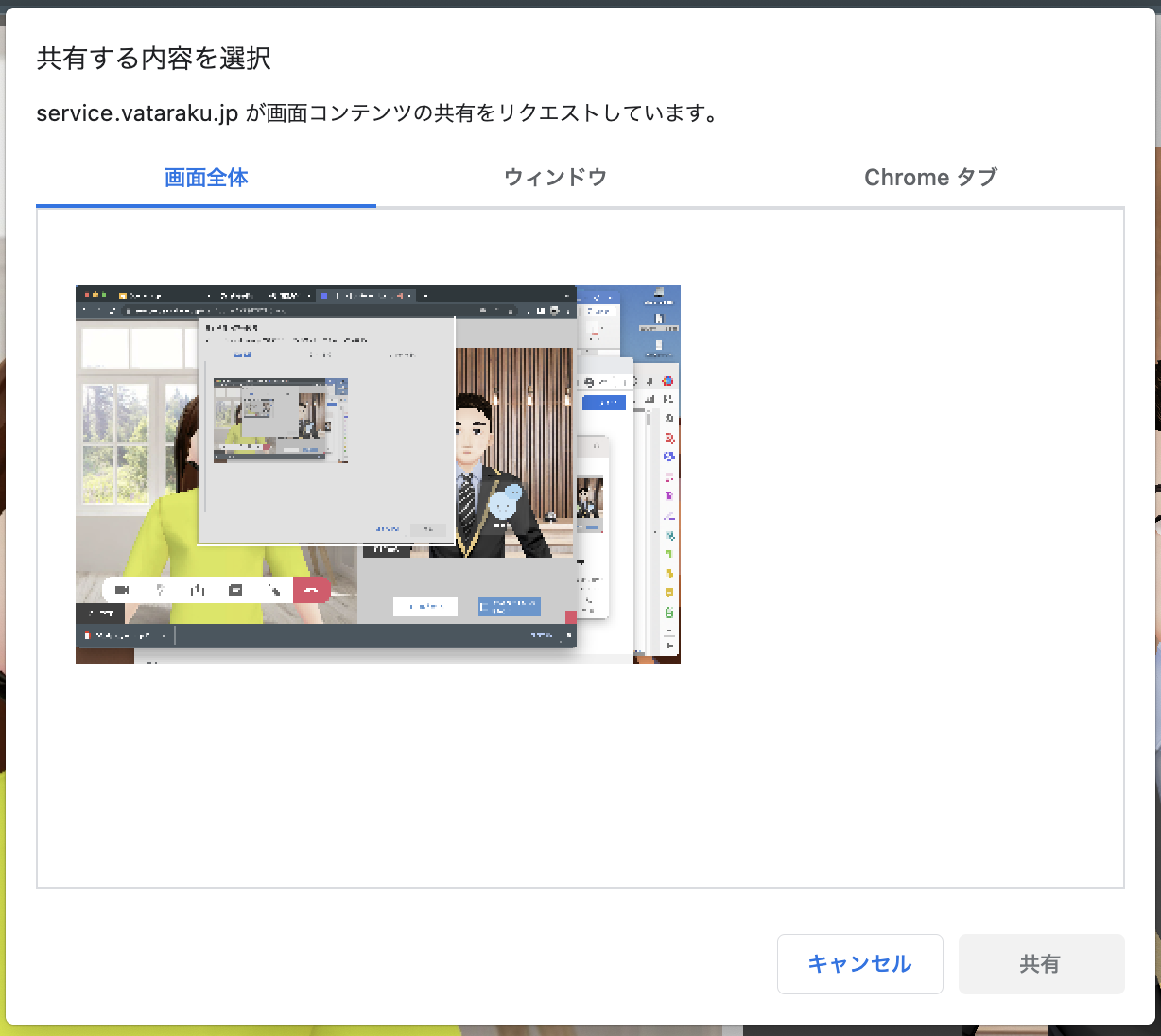Select the Chrome タブ tab

pos(930,178)
